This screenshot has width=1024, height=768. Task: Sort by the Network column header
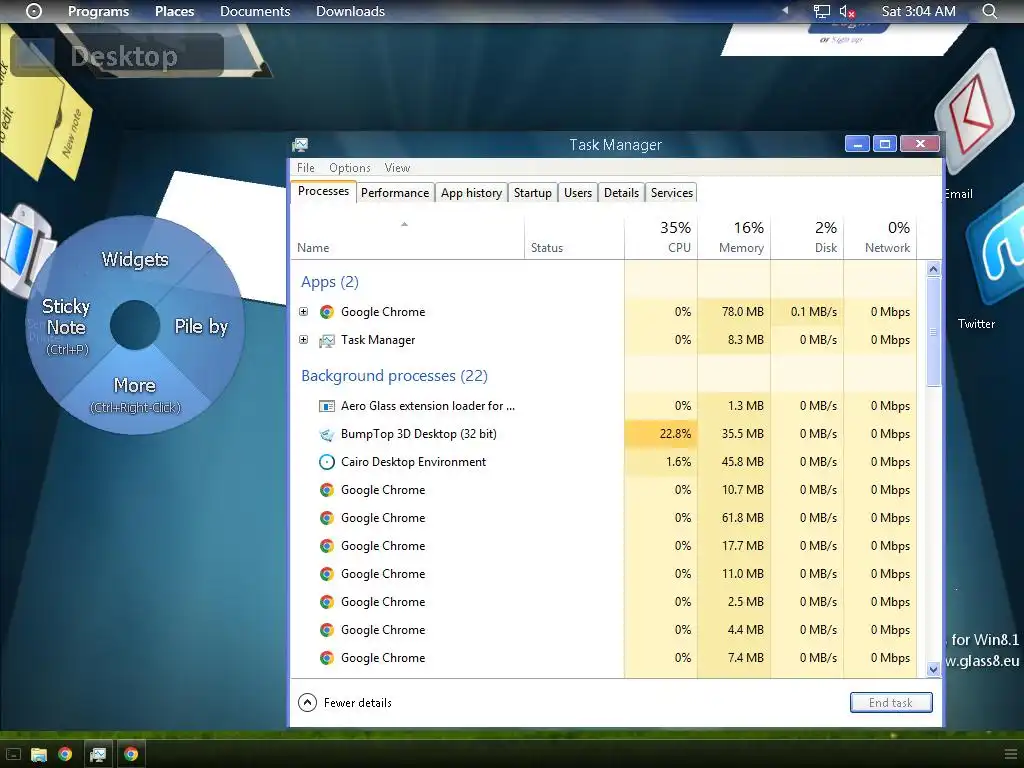880,237
